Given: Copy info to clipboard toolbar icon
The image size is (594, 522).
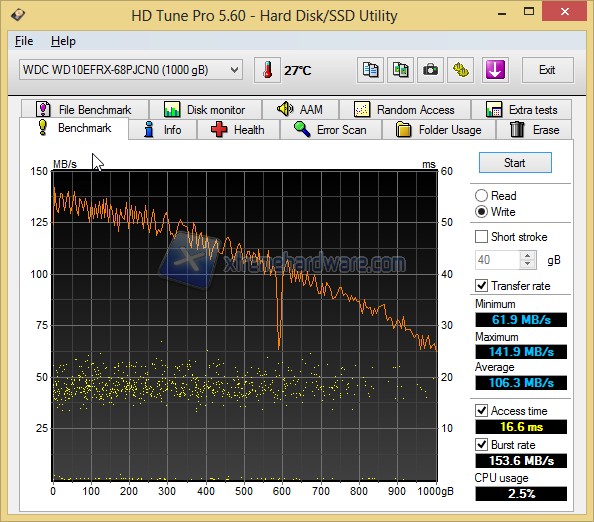Looking at the screenshot, I should click(370, 70).
